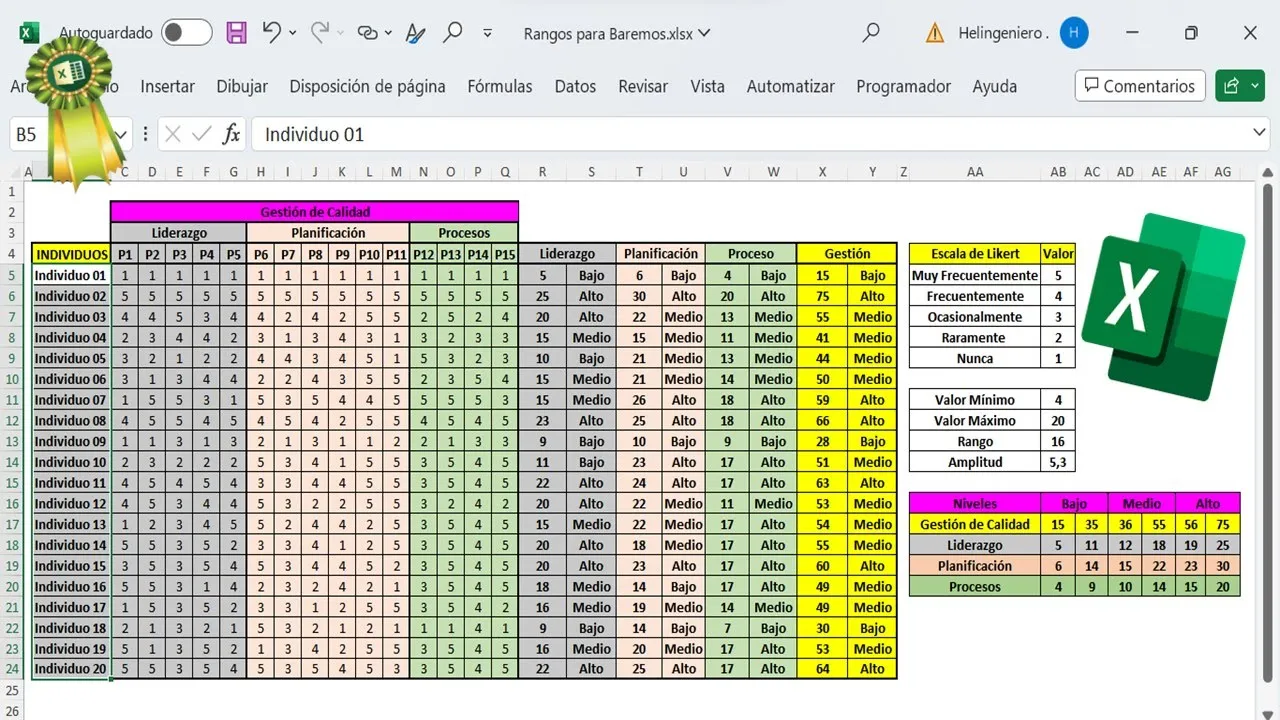Click the Save floppy disk icon
Image resolution: width=1280 pixels, height=720 pixels.
[237, 33]
